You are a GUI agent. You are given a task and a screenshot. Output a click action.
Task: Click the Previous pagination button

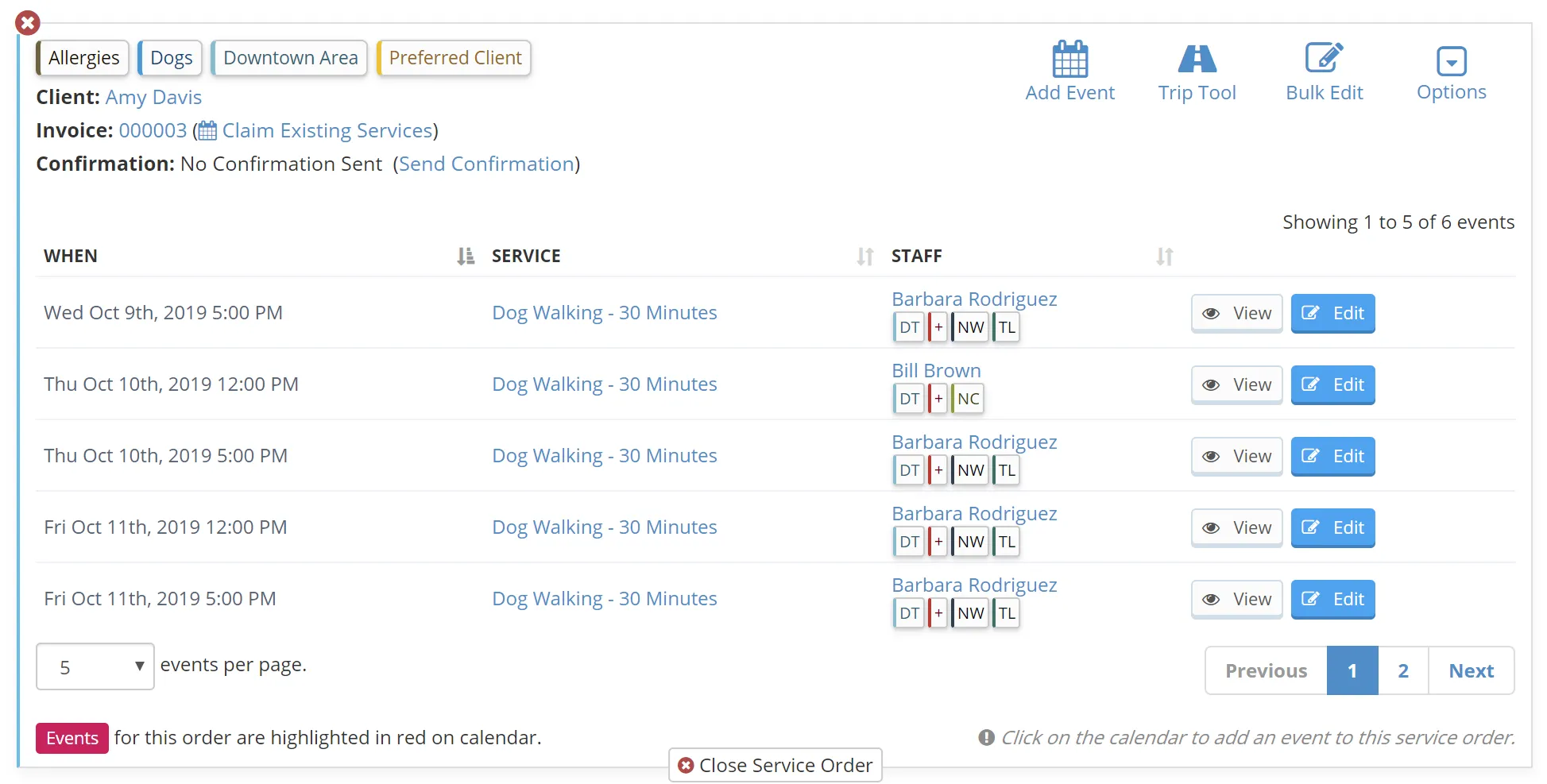pyautogui.click(x=1266, y=670)
